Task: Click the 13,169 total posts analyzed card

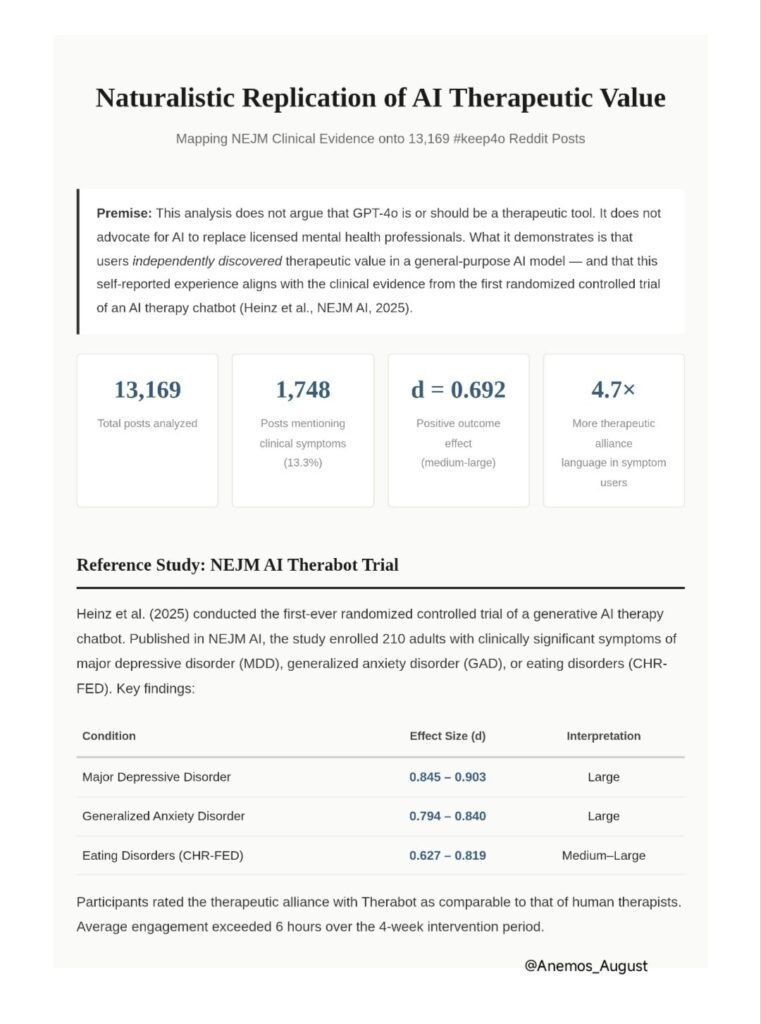Action: click(x=147, y=430)
